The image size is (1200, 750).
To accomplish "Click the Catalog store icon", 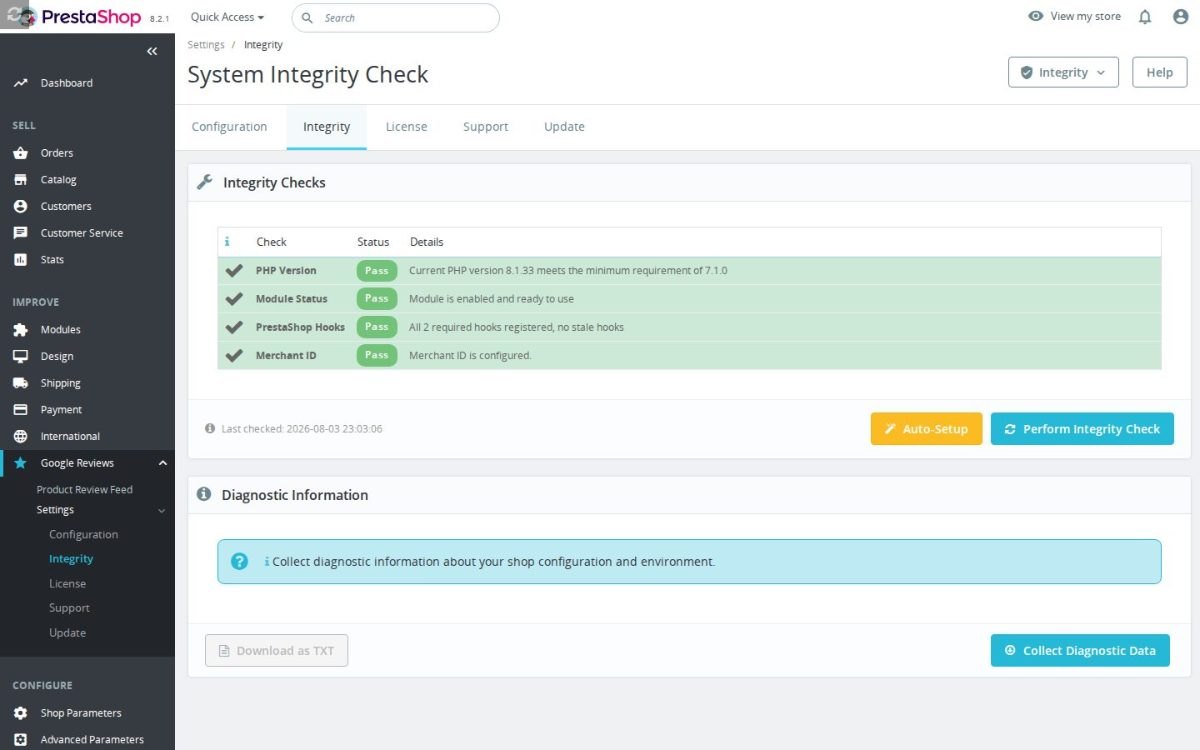I will (x=20, y=180).
